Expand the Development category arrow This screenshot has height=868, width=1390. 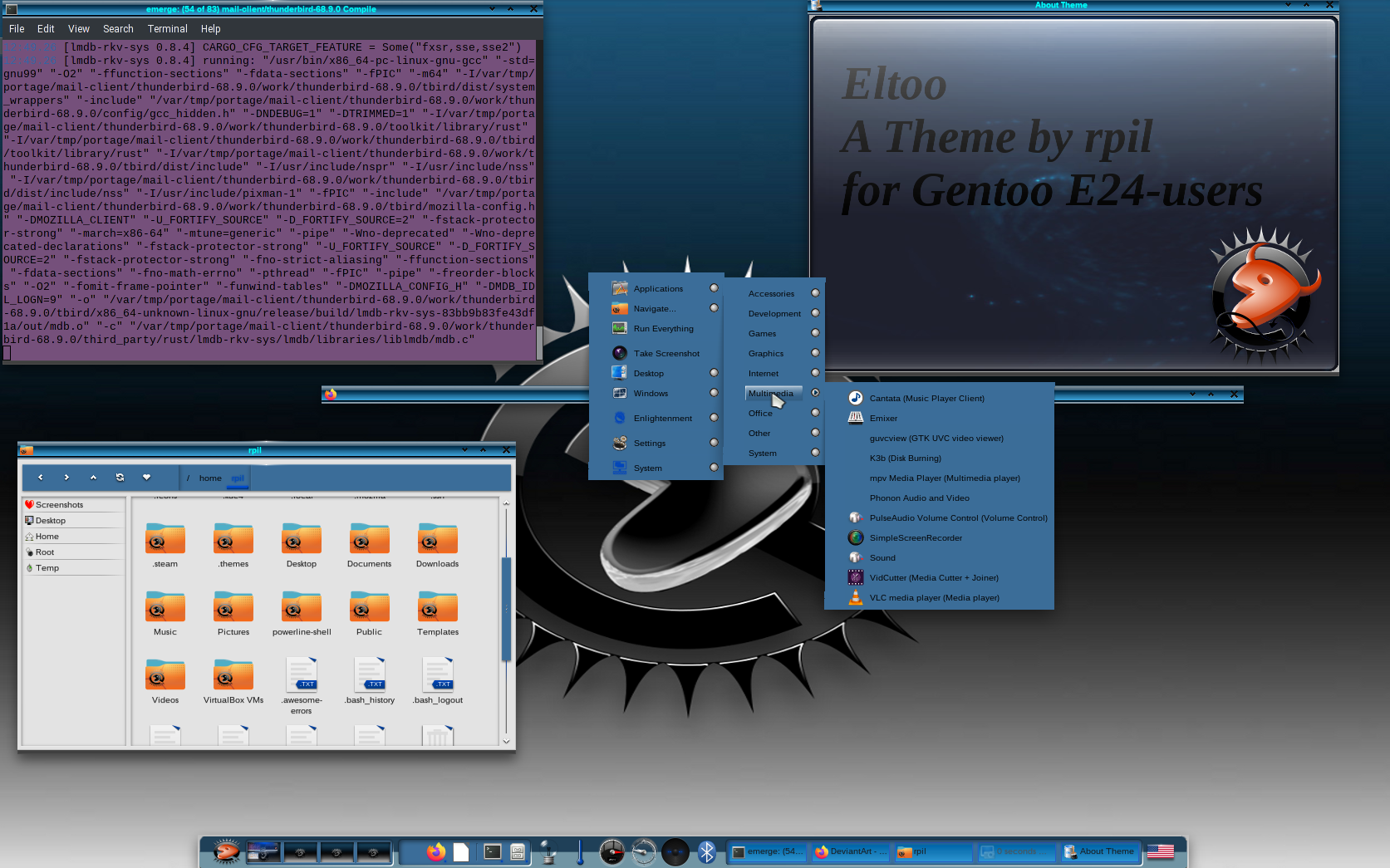[x=815, y=313]
